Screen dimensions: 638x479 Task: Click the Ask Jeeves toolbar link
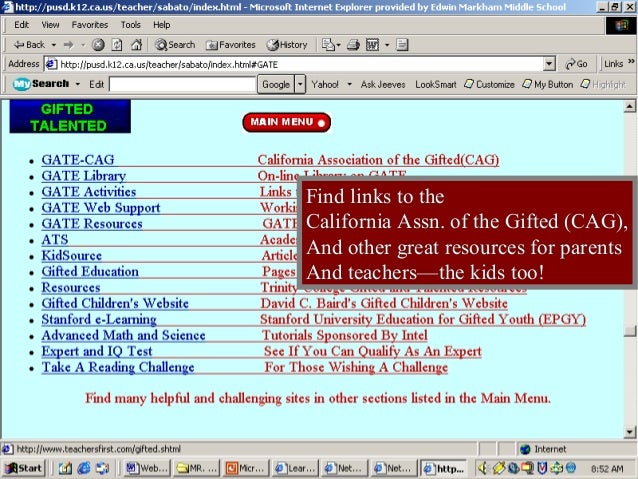[383, 84]
